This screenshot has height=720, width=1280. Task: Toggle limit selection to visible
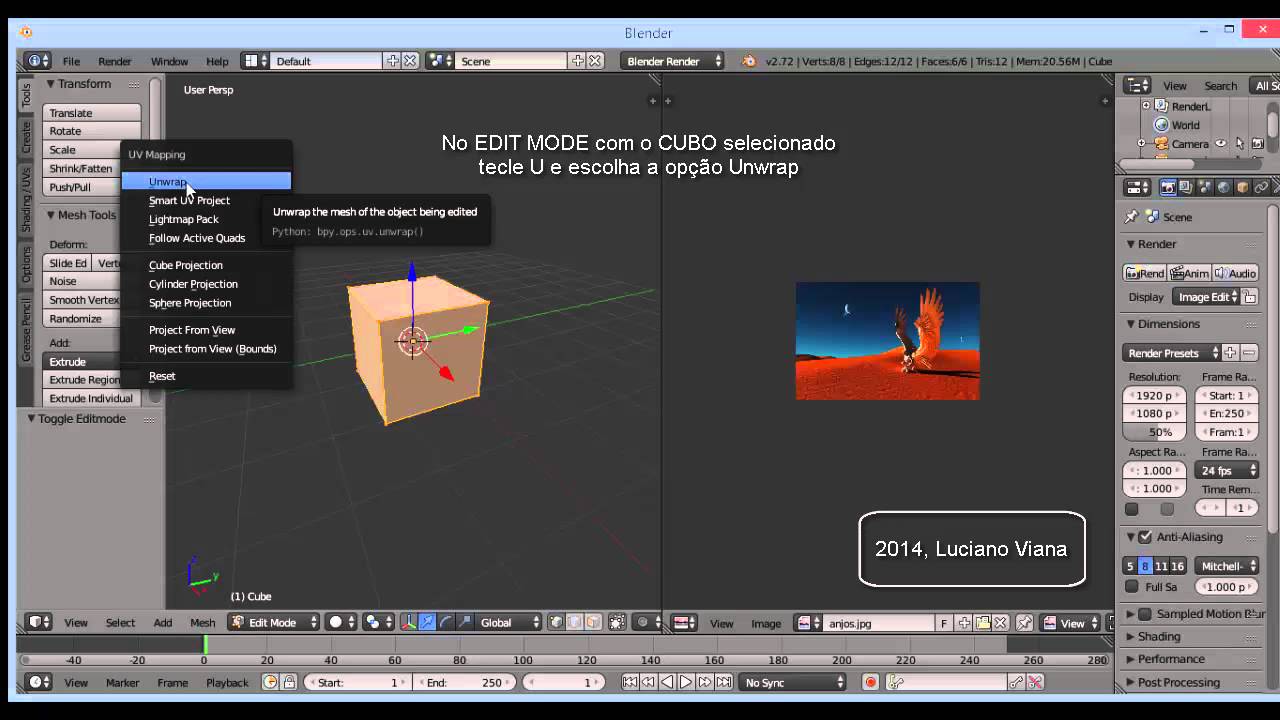pos(617,622)
